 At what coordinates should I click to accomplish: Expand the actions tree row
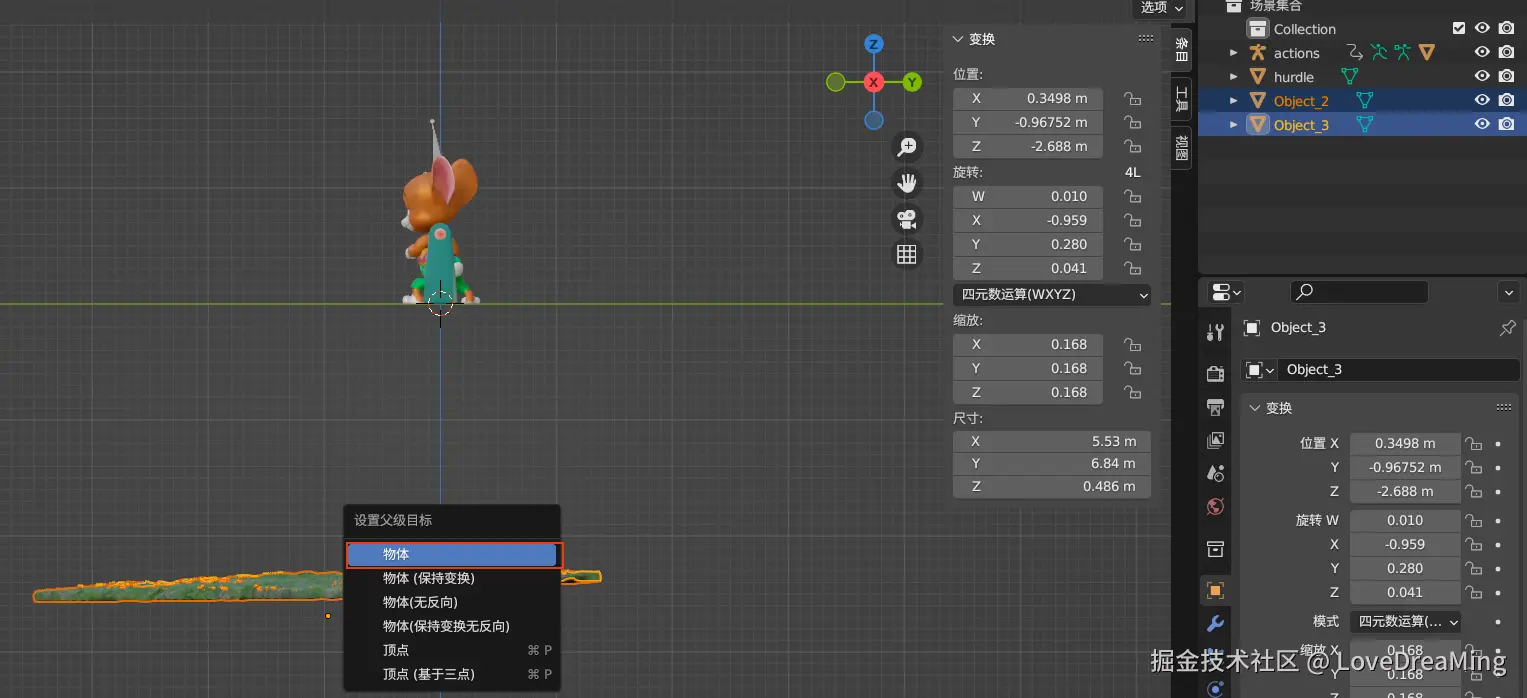[x=1233, y=53]
